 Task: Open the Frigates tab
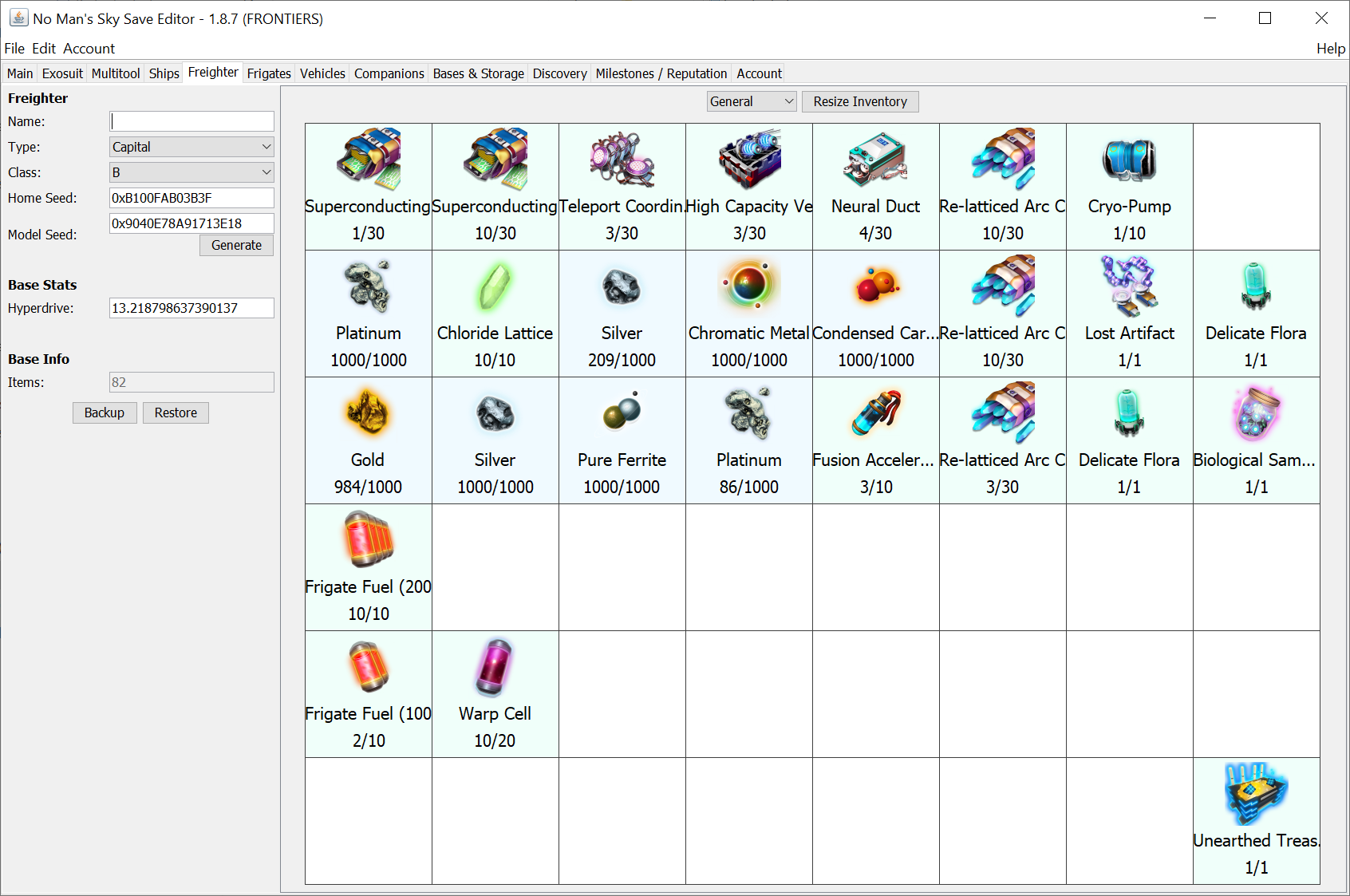[x=269, y=73]
